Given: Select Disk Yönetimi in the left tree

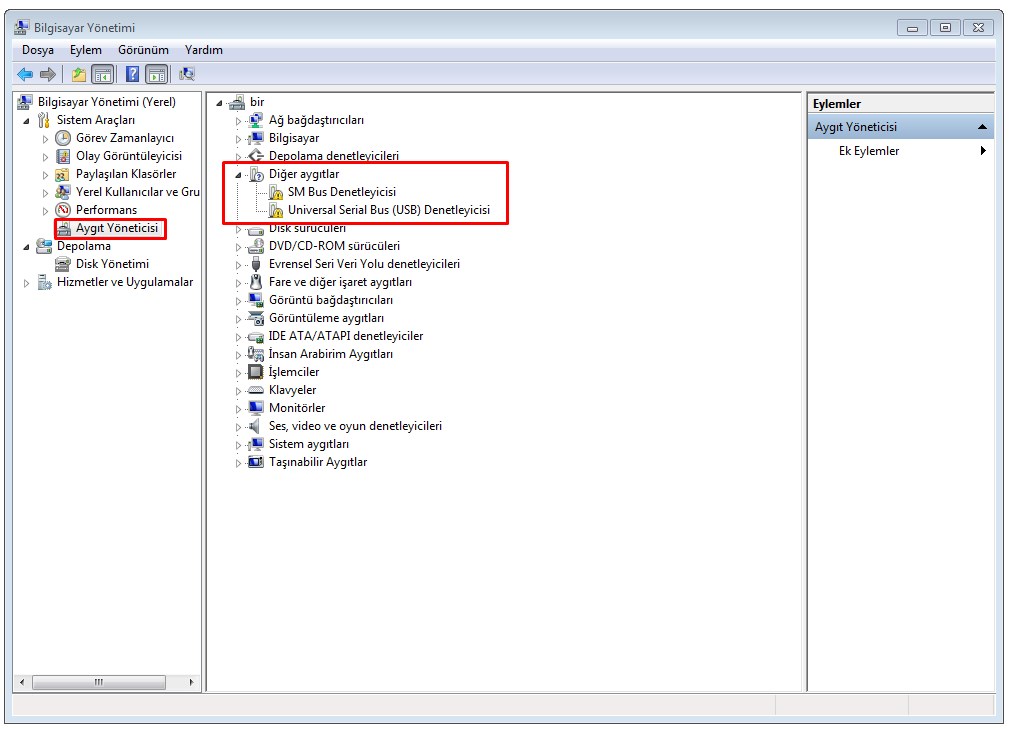Looking at the screenshot, I should (x=112, y=264).
